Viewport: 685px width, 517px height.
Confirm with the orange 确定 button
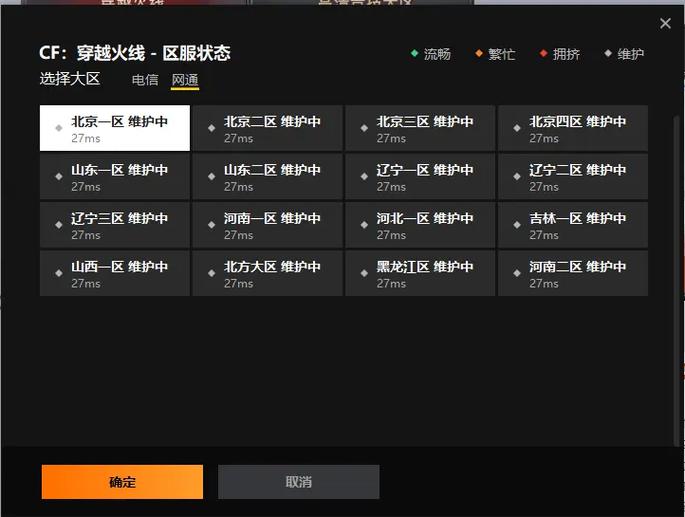pyautogui.click(x=122, y=482)
